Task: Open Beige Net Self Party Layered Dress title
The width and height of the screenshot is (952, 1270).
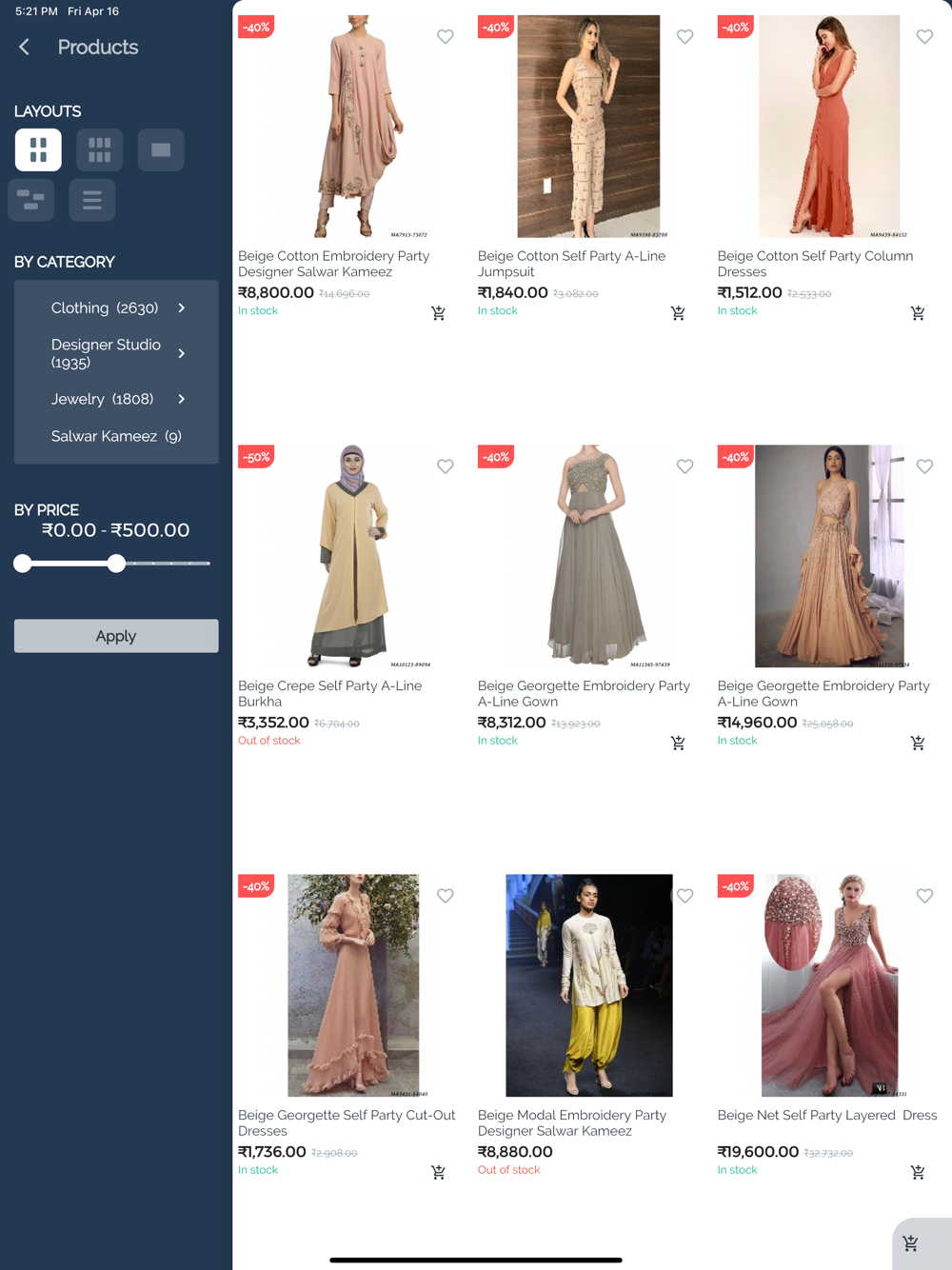Action: 827,1115
